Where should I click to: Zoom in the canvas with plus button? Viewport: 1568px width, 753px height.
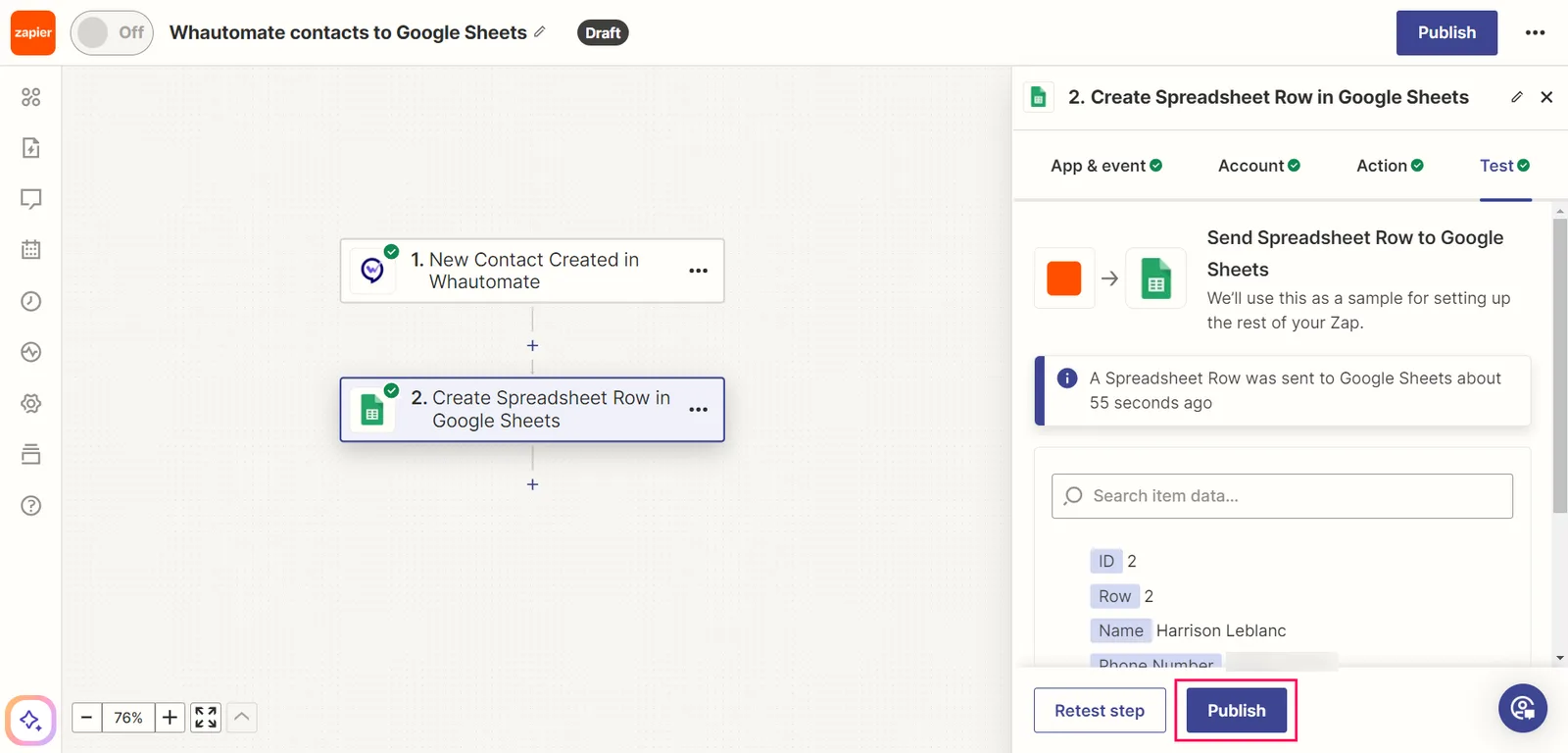170,718
